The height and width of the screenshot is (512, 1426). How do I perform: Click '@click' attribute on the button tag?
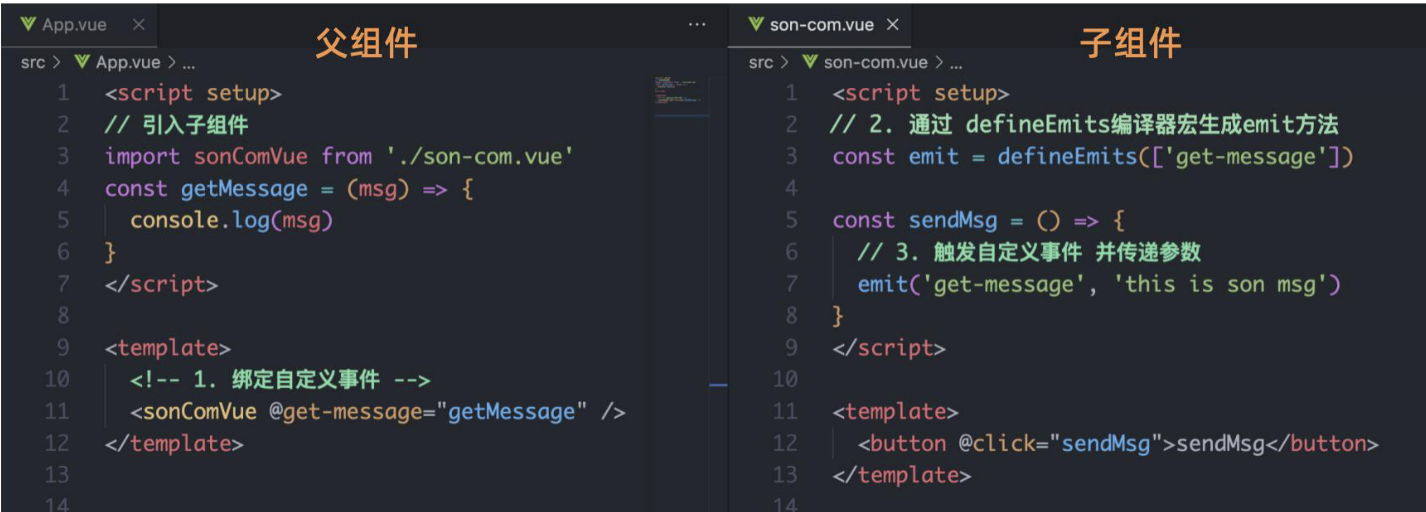(995, 444)
